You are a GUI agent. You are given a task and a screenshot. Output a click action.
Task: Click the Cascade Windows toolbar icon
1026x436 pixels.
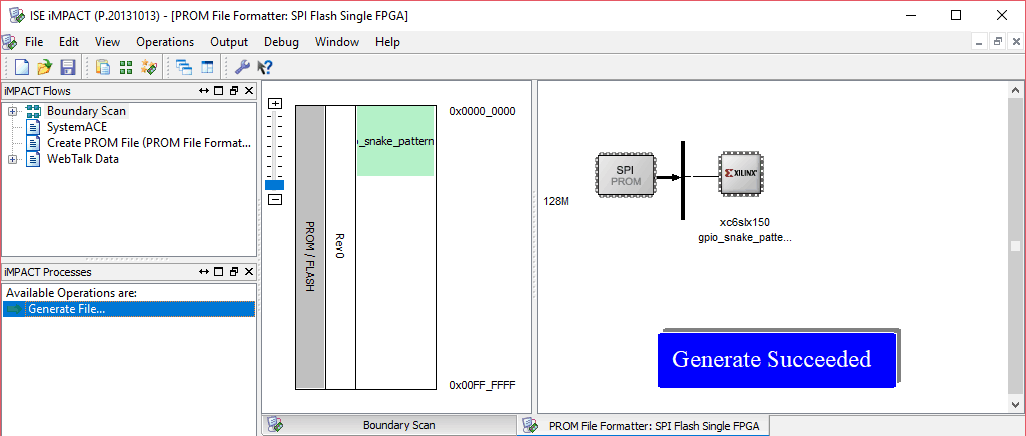[184, 68]
